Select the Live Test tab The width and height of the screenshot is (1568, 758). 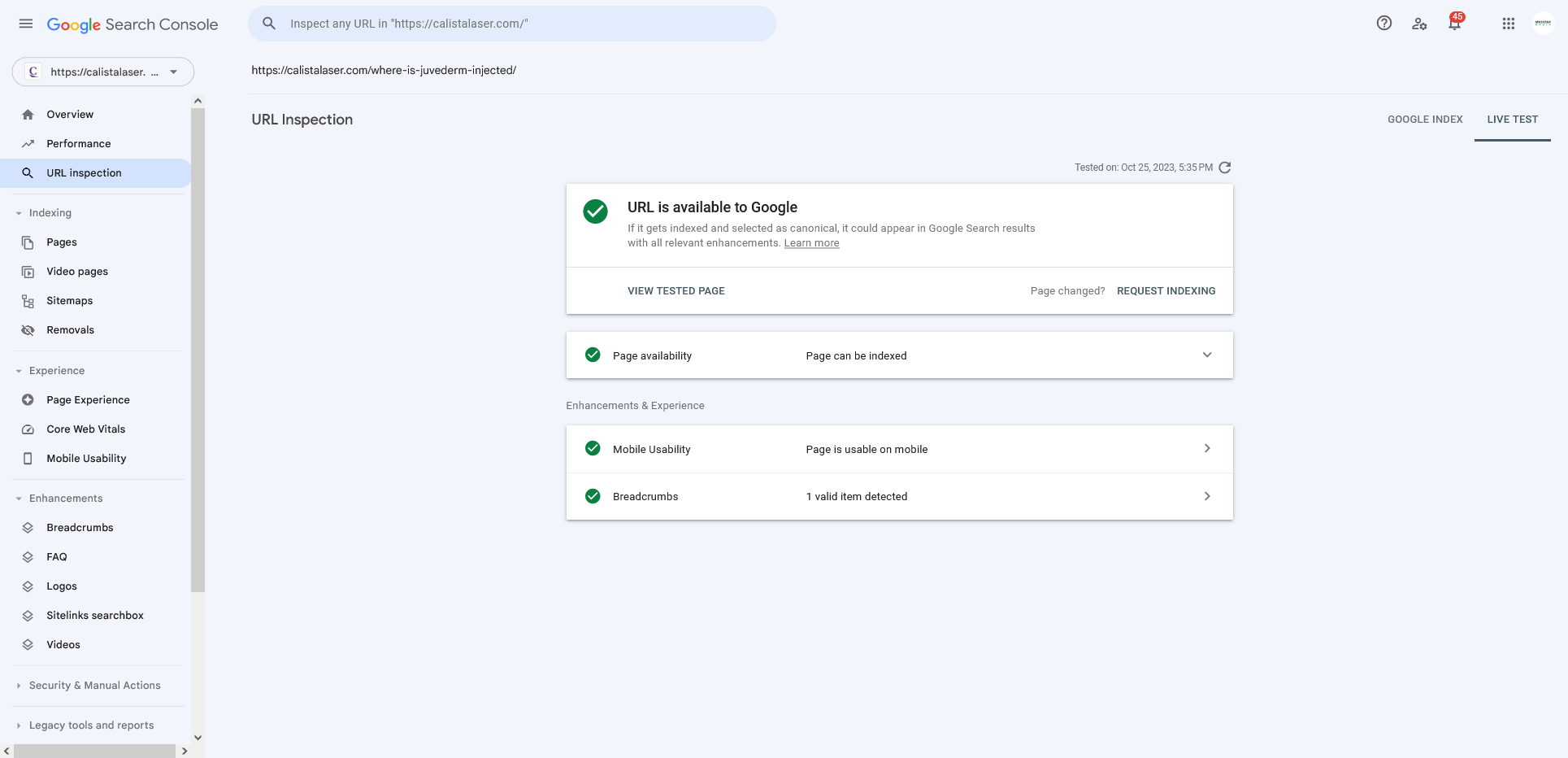(x=1512, y=120)
